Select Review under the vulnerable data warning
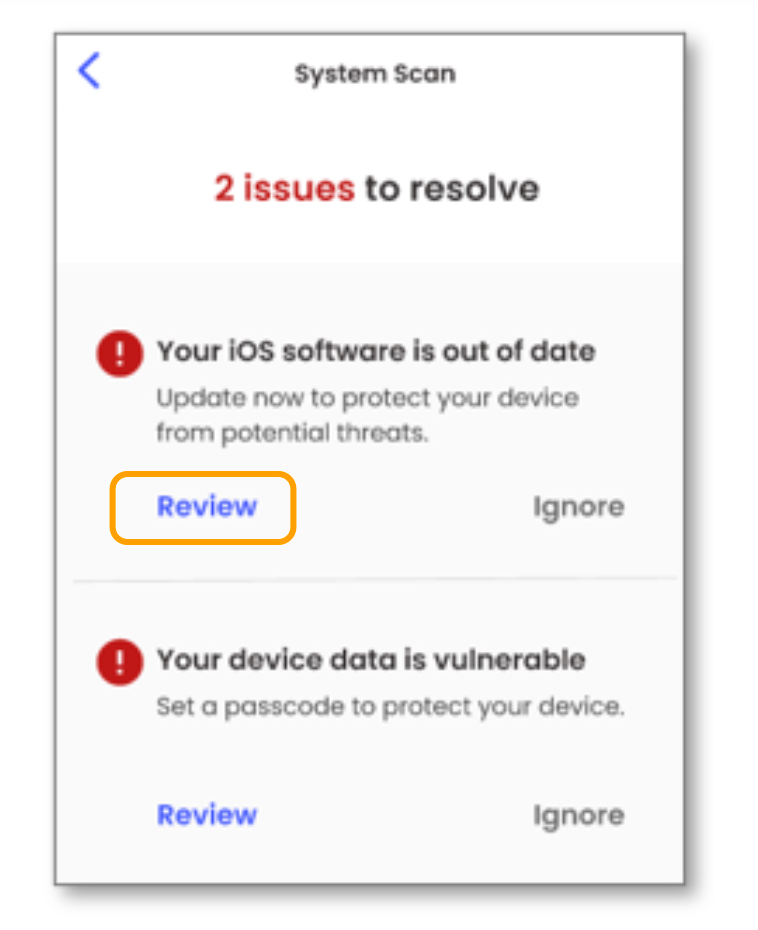The image size is (758, 930). click(207, 815)
